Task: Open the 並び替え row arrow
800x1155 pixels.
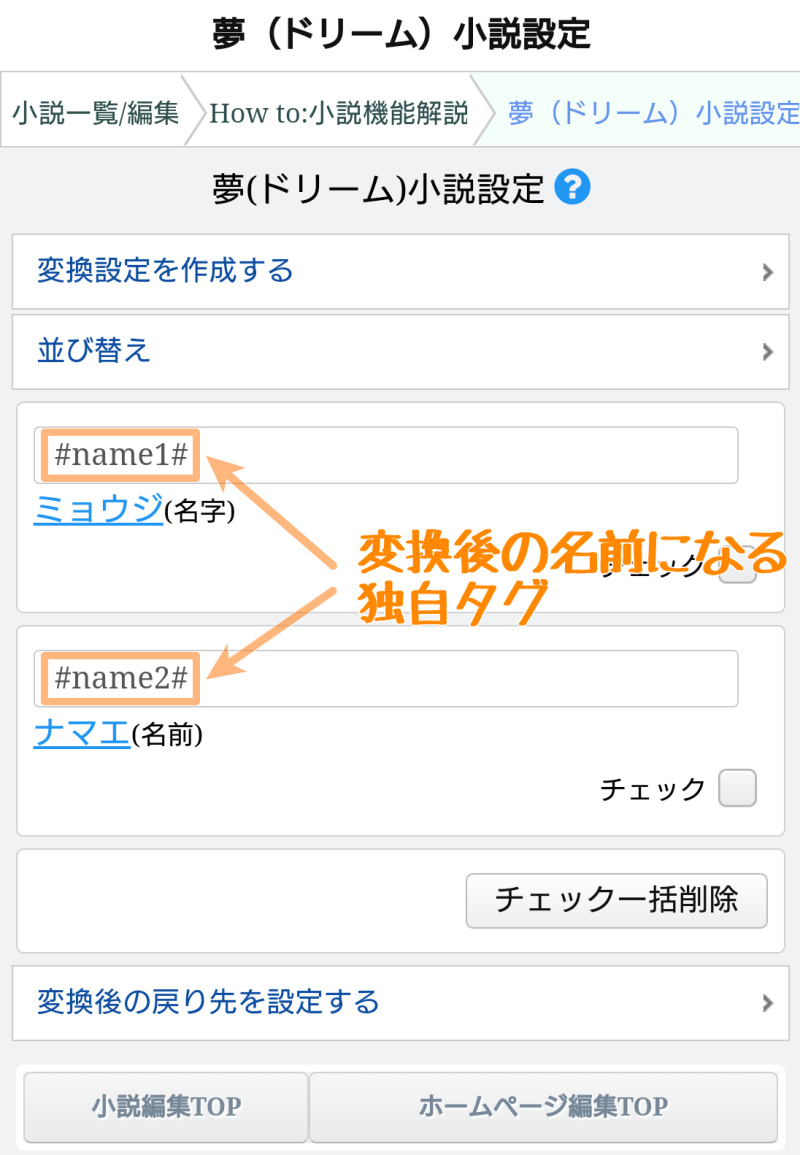Action: pos(767,351)
